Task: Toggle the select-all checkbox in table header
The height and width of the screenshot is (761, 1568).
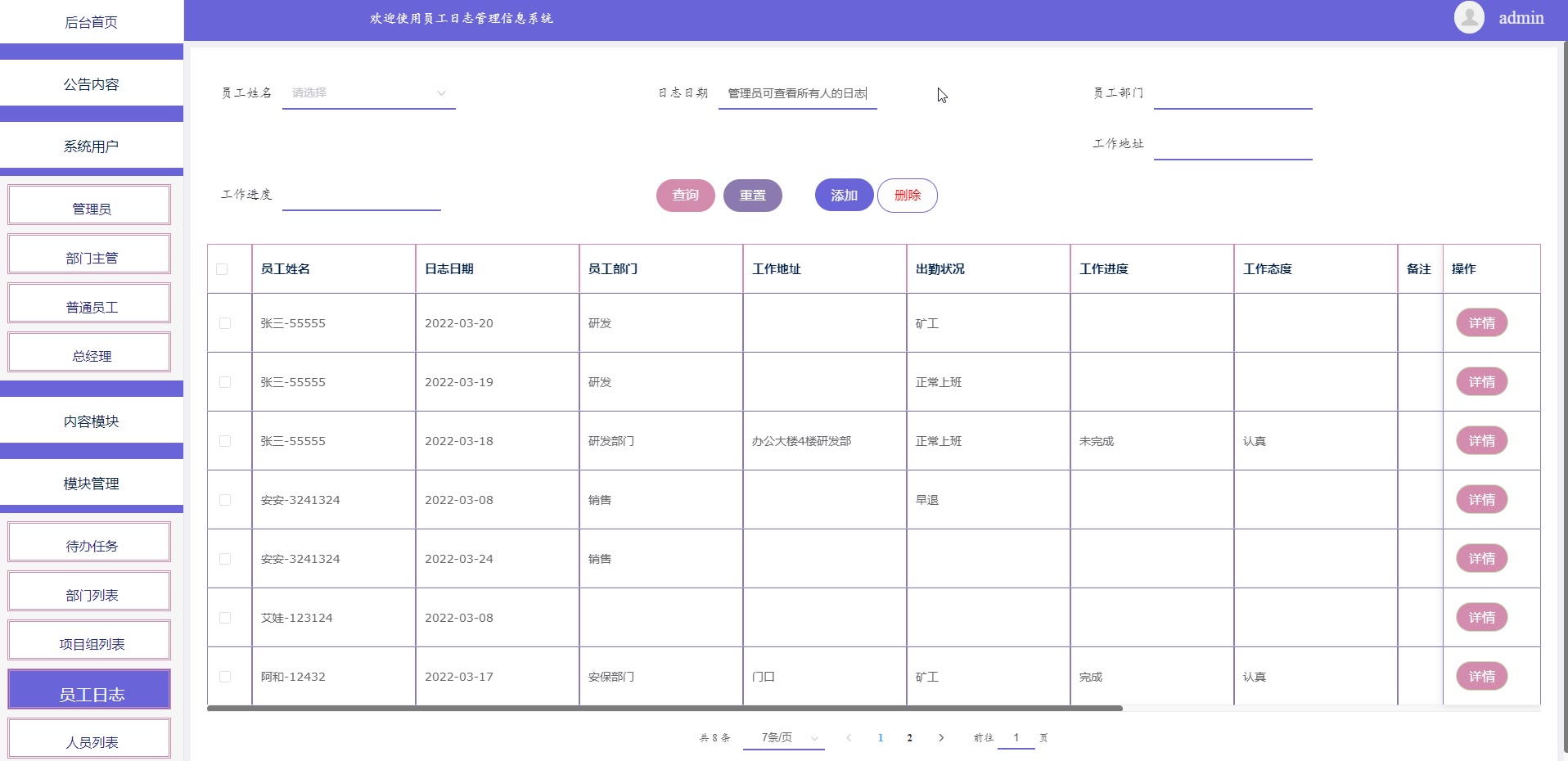Action: (x=222, y=269)
